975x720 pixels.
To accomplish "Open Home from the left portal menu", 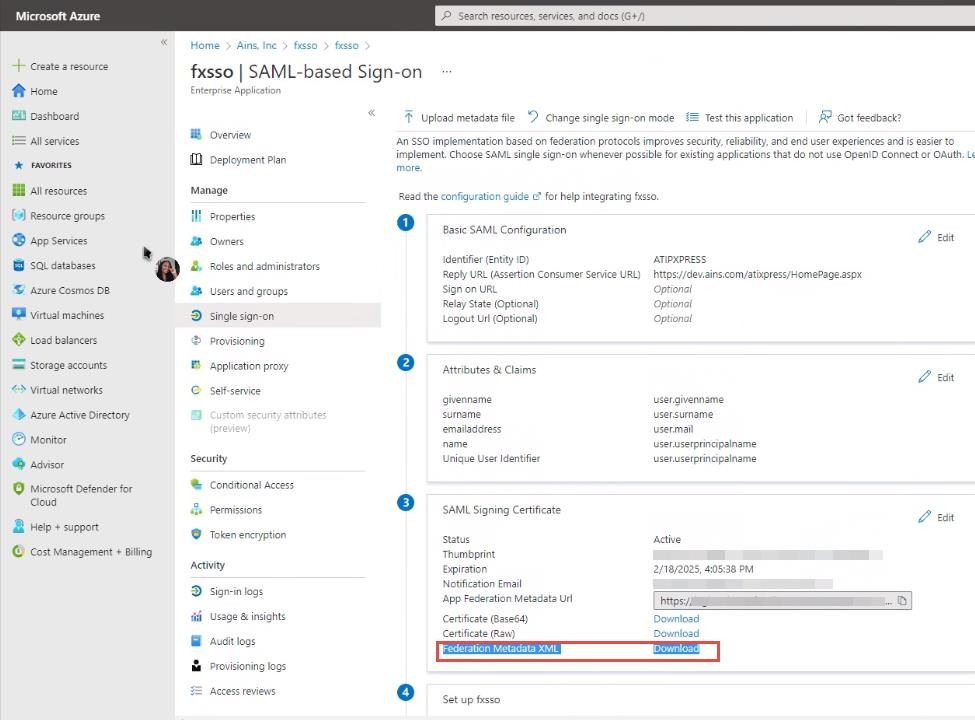I will click(44, 91).
